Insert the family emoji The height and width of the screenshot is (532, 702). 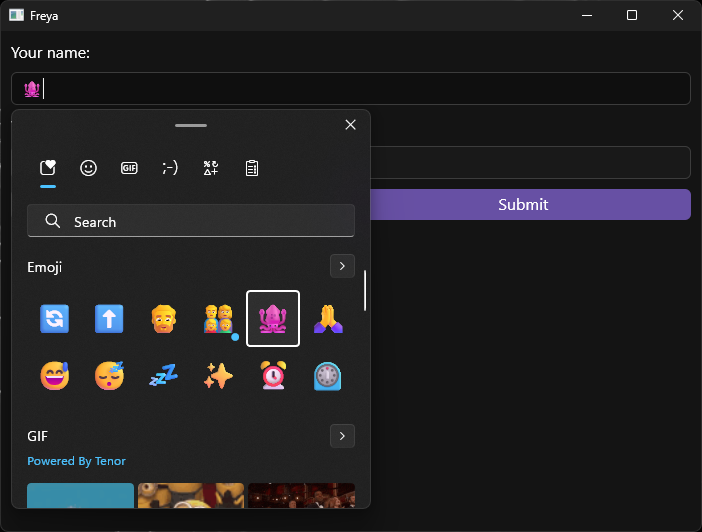click(218, 319)
